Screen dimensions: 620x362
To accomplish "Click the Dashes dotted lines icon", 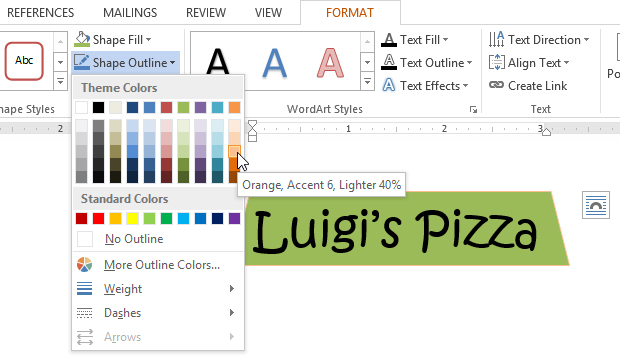I will (x=84, y=313).
